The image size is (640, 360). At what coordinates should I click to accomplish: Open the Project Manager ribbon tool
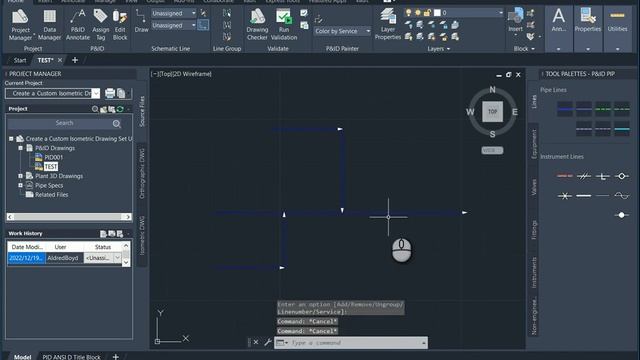tap(20, 25)
